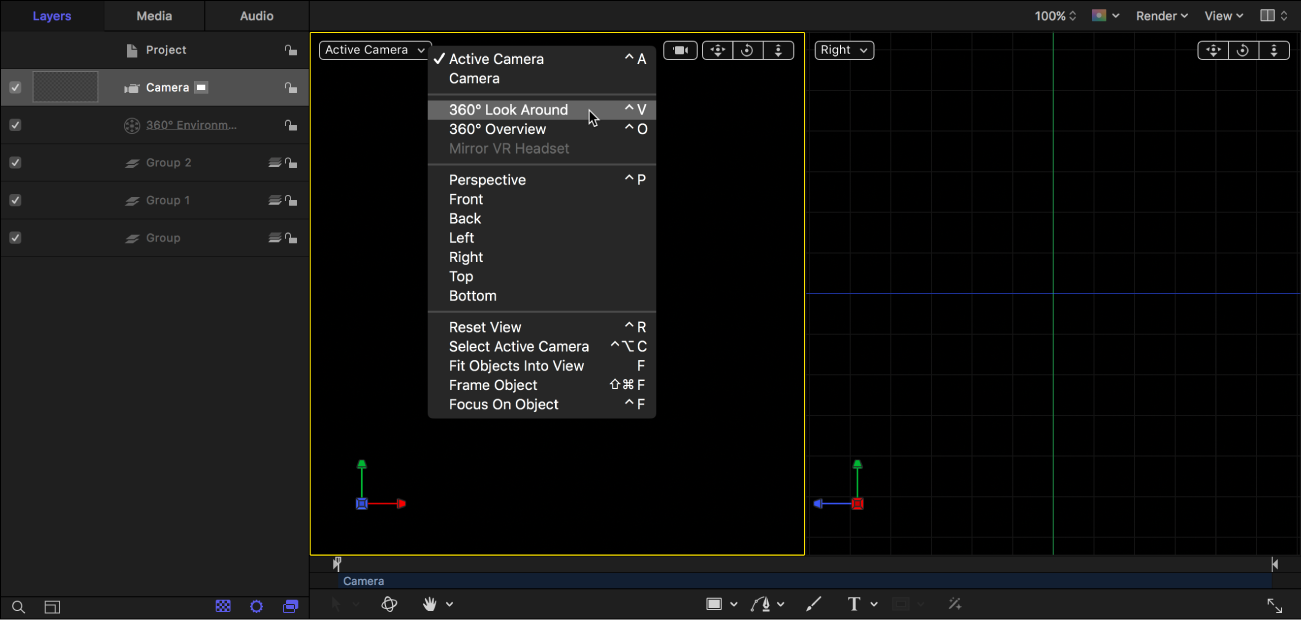Image resolution: width=1302 pixels, height=620 pixels.
Task: Open the Right view popup in the second viewport
Action: pyautogui.click(x=843, y=49)
